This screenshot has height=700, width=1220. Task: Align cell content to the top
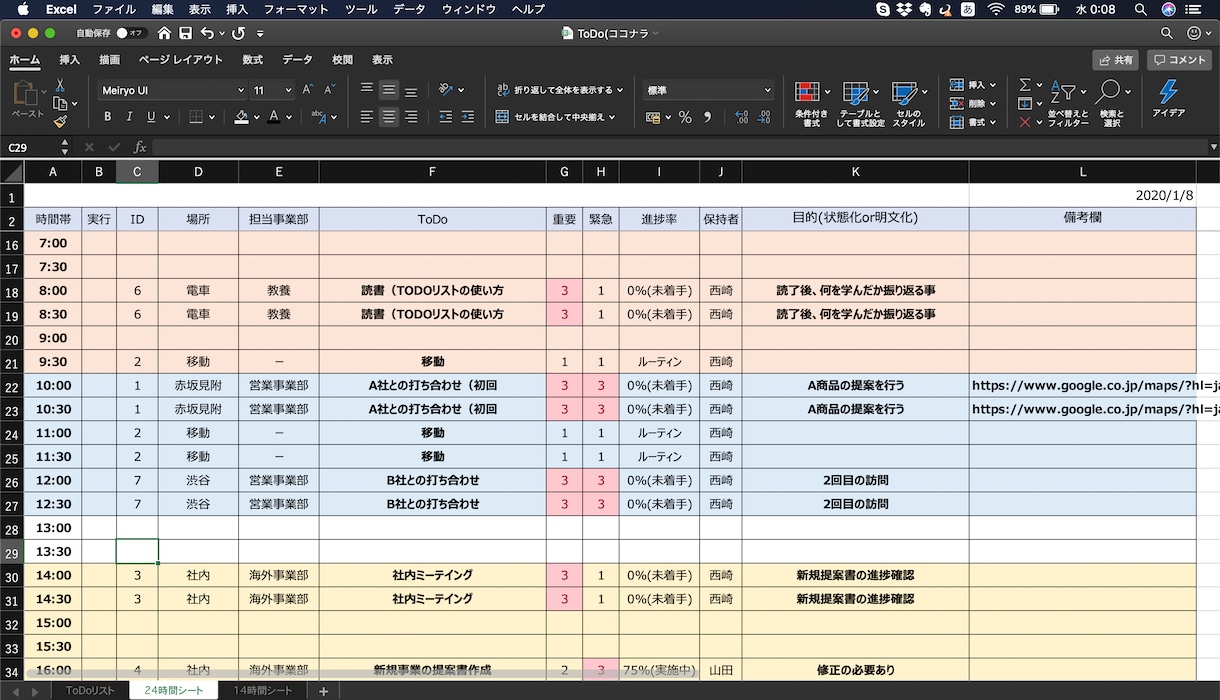click(367, 90)
